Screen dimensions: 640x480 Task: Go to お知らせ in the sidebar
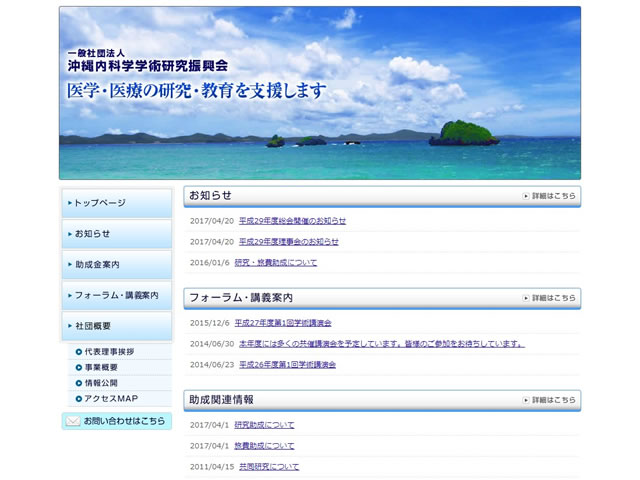117,234
